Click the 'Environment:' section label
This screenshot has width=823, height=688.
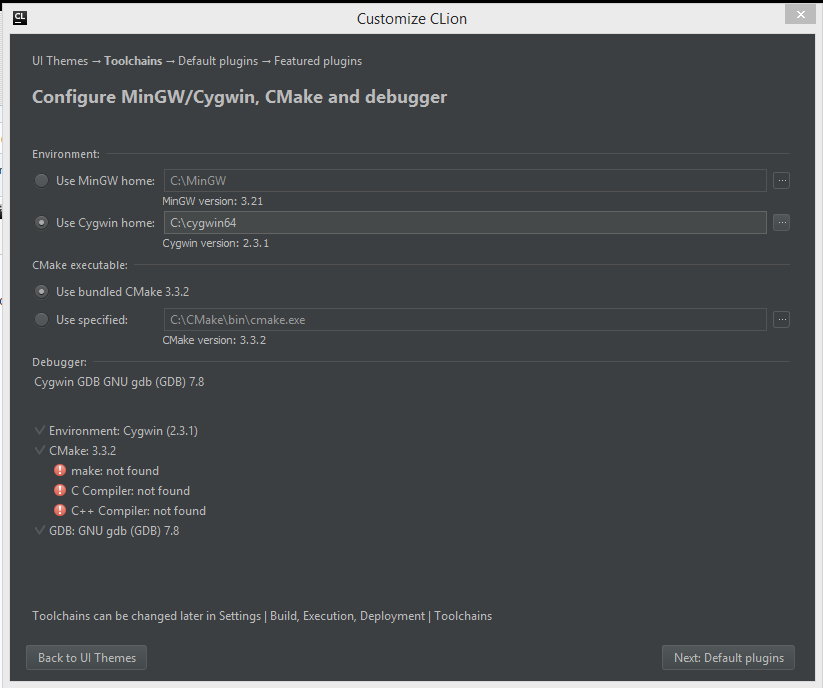(66, 154)
